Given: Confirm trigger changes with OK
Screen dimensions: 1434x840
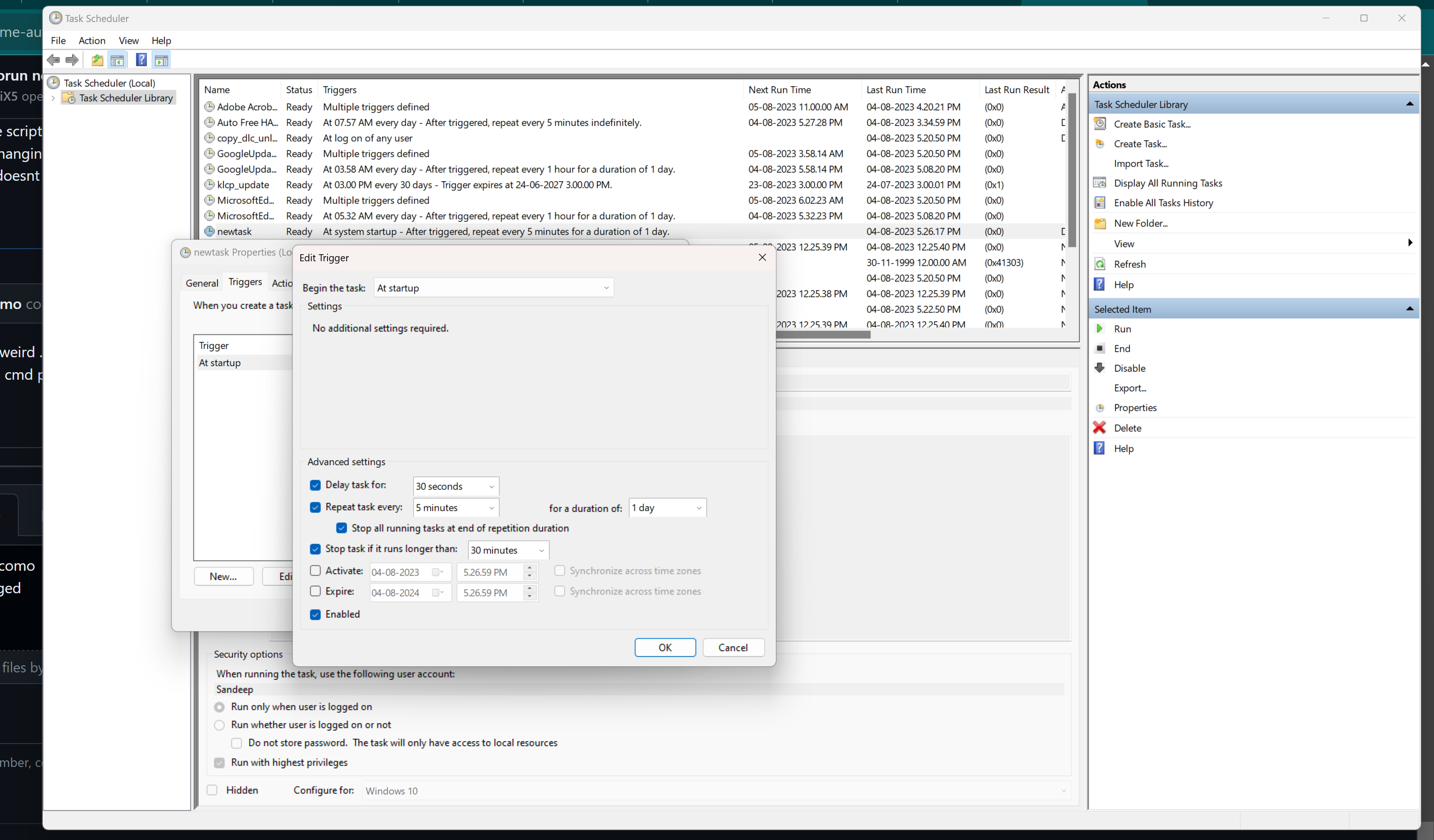Looking at the screenshot, I should (665, 647).
